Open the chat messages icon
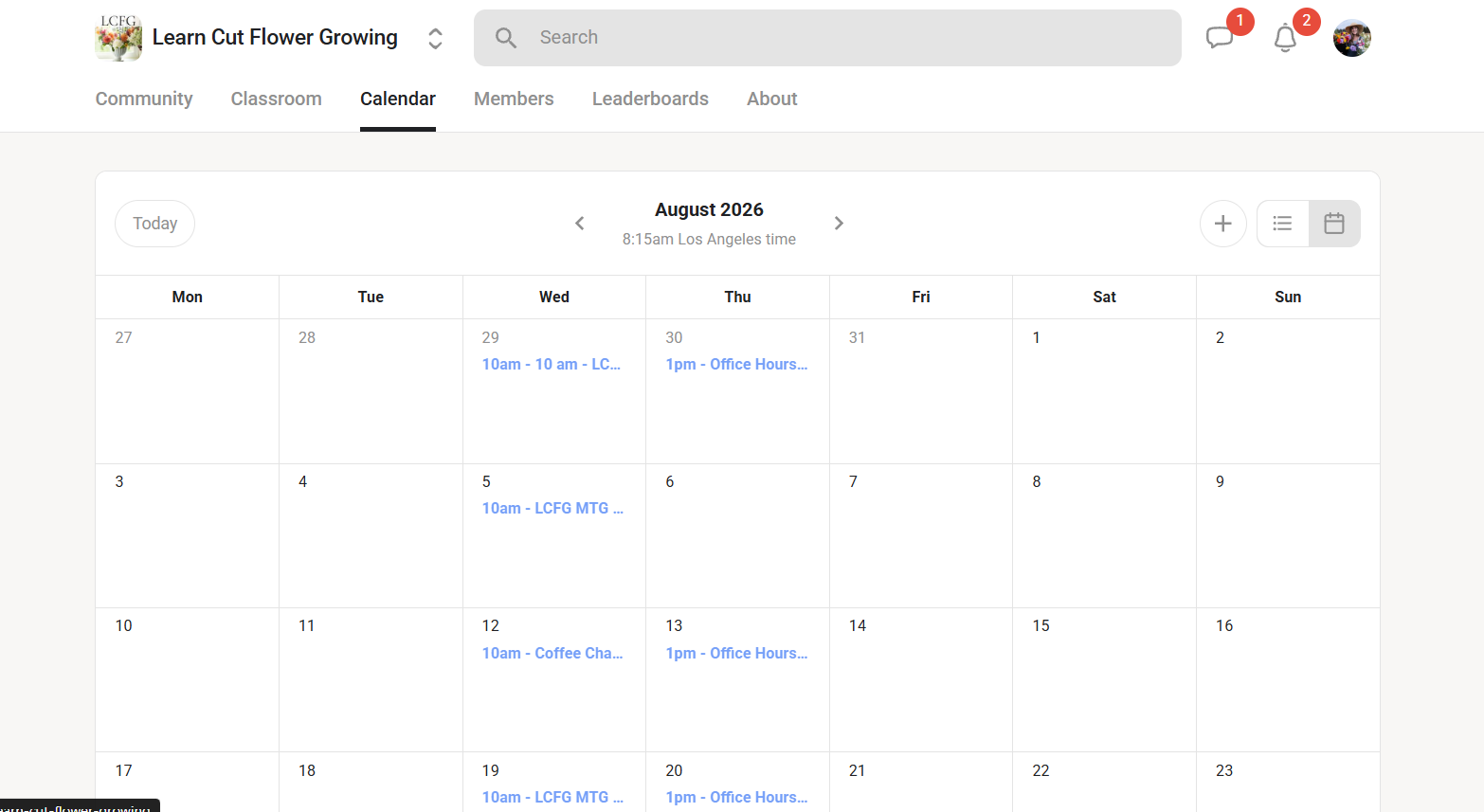This screenshot has width=1484, height=812. (1220, 38)
